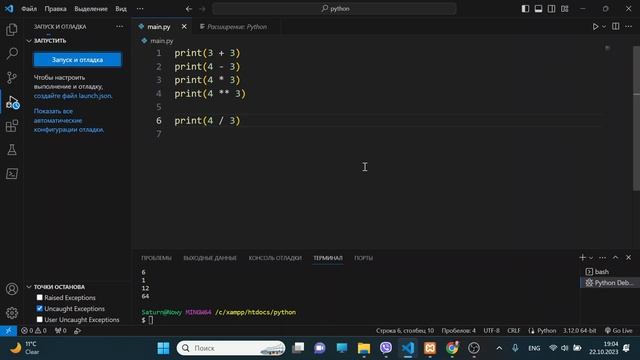Viewport: 640px width, 360px height.
Task: Click the editor vertical scrollbar
Action: pos(636,118)
